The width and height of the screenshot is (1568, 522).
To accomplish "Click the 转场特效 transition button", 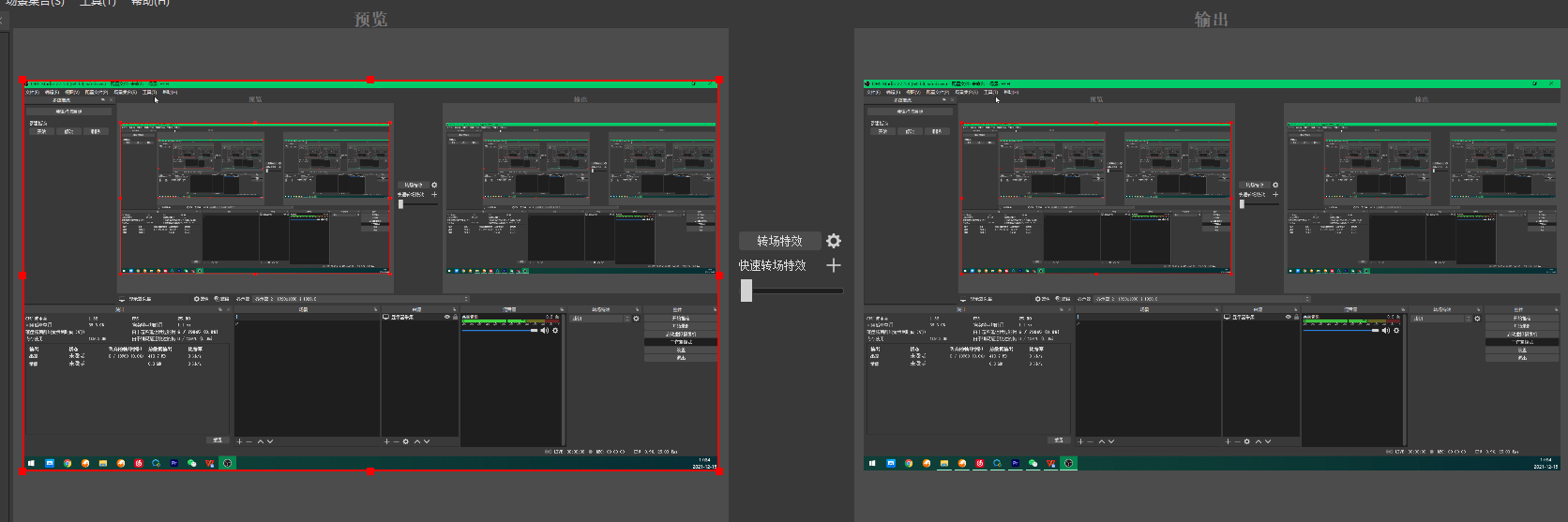I will point(779,241).
